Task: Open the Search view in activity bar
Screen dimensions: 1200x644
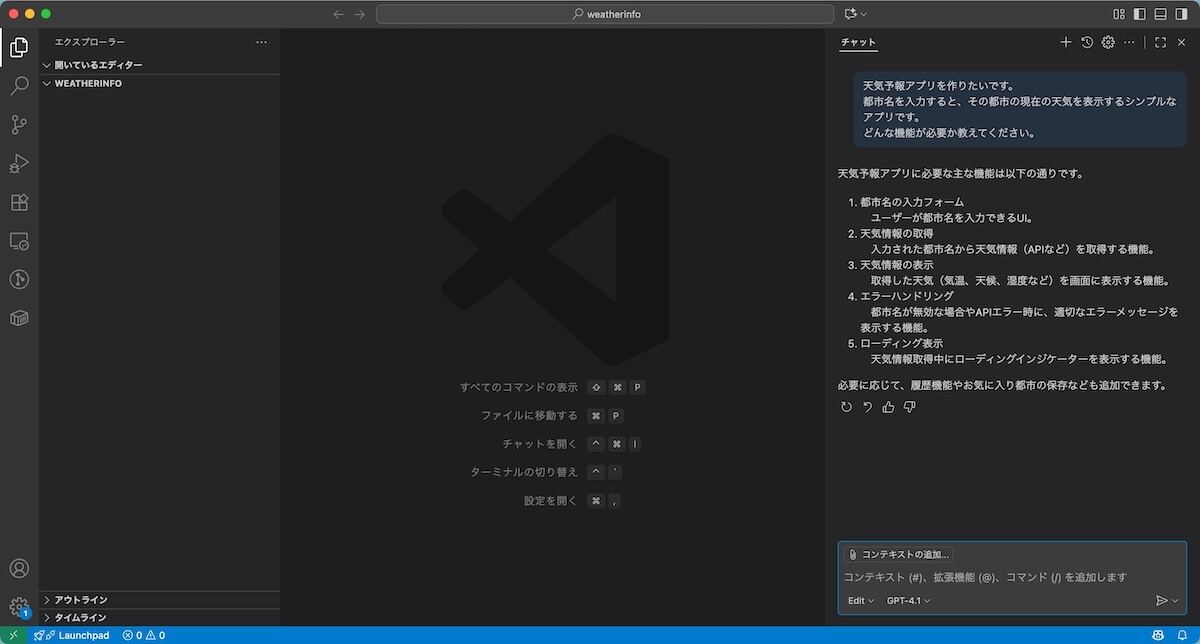Action: 19,86
